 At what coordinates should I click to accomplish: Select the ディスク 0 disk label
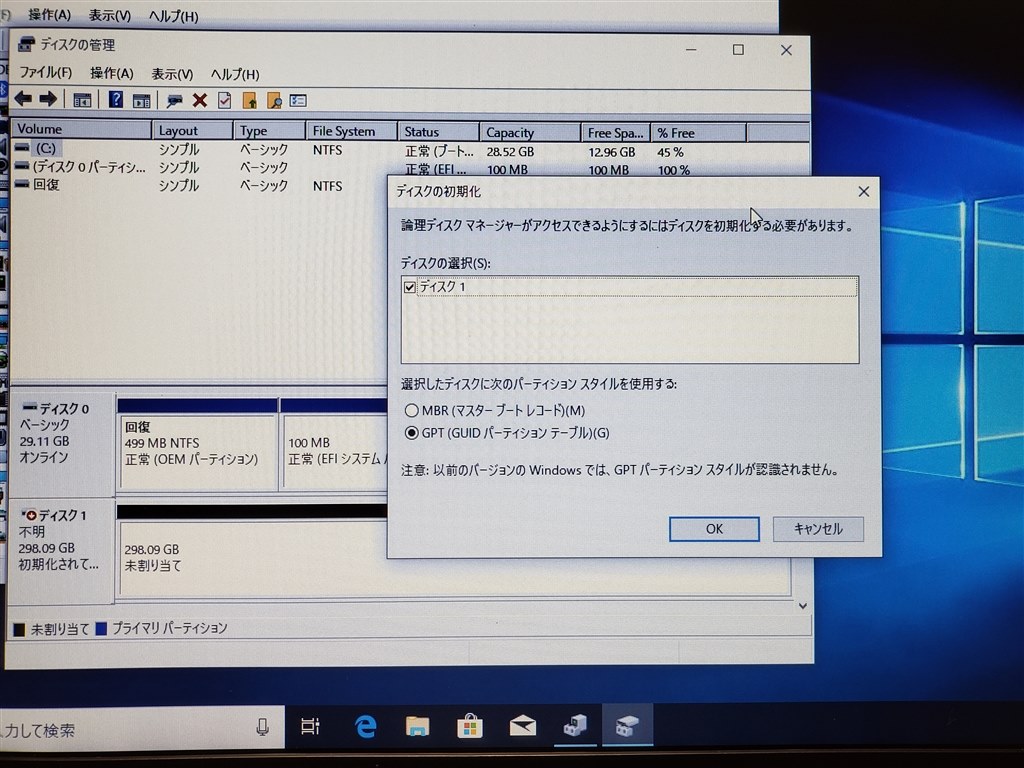point(61,444)
